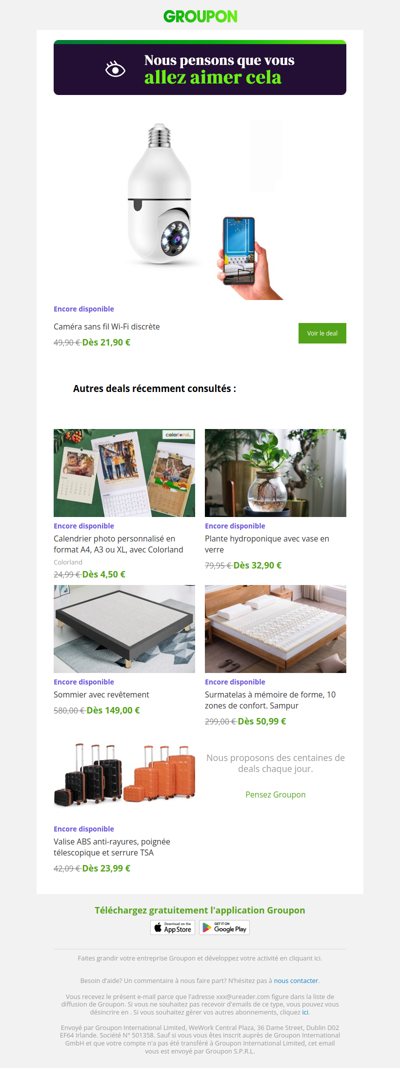Click the grey sommier bed base image

click(124, 629)
